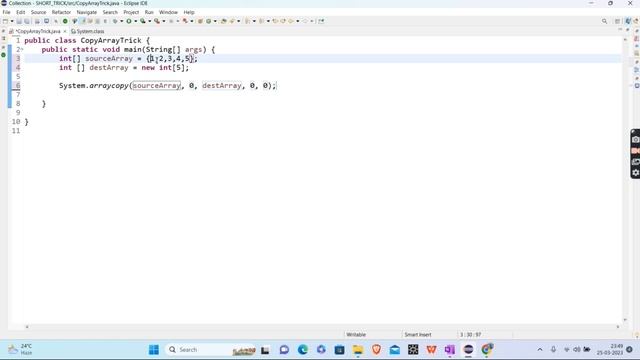Click the Windows Start button
Viewport: 640px width, 360px height.
154,350
